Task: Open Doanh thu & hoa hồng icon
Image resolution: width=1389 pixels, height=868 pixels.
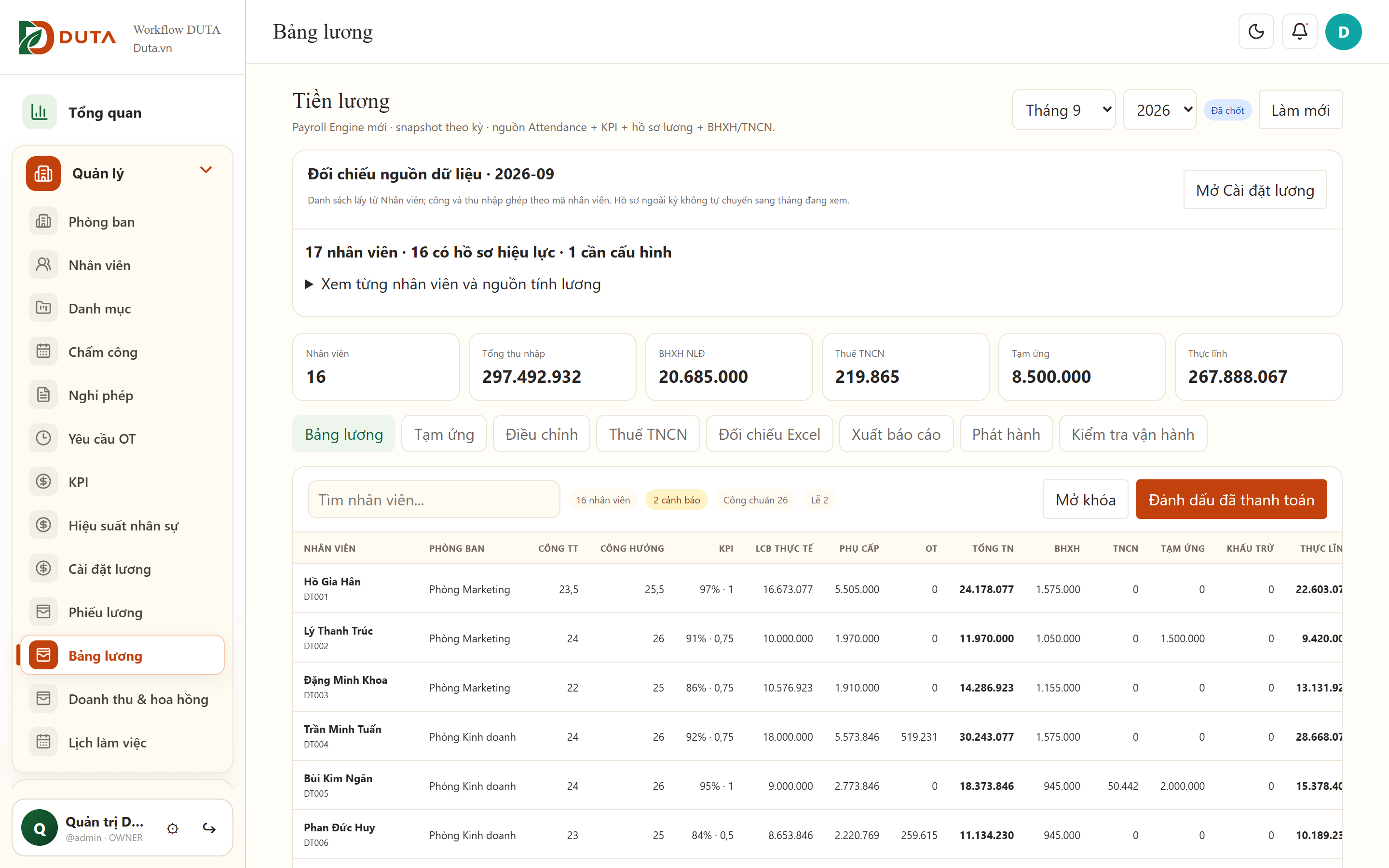Action: pos(43,699)
